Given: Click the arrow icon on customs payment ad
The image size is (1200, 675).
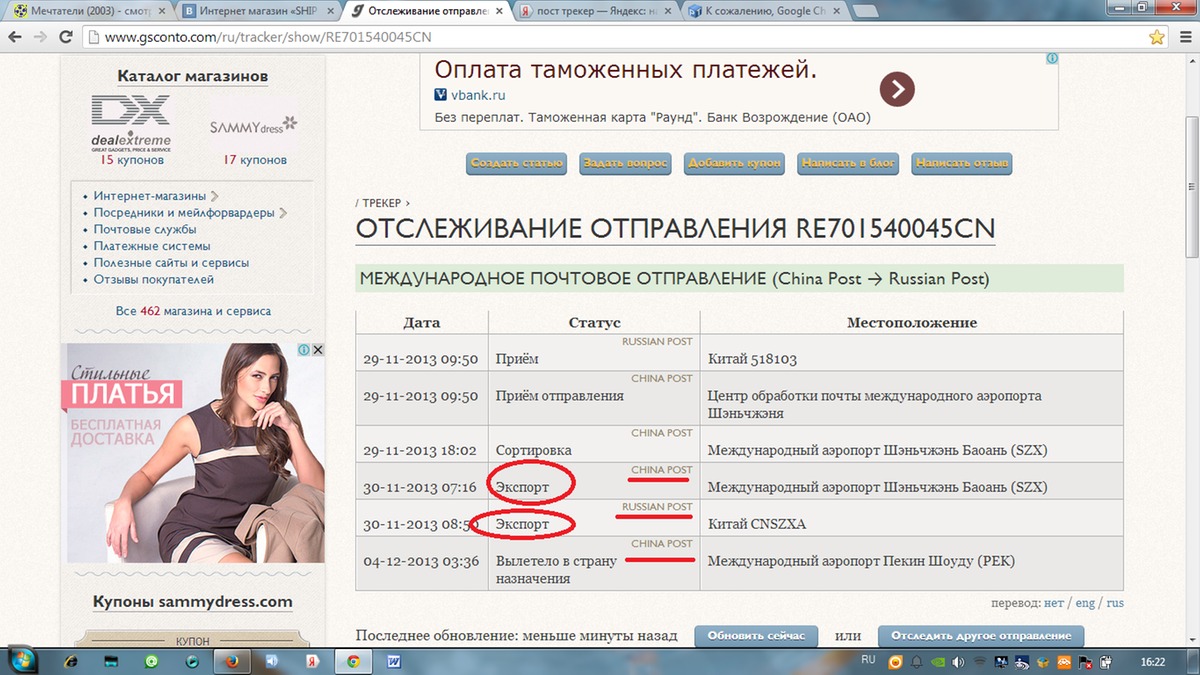Looking at the screenshot, I should pos(897,90).
